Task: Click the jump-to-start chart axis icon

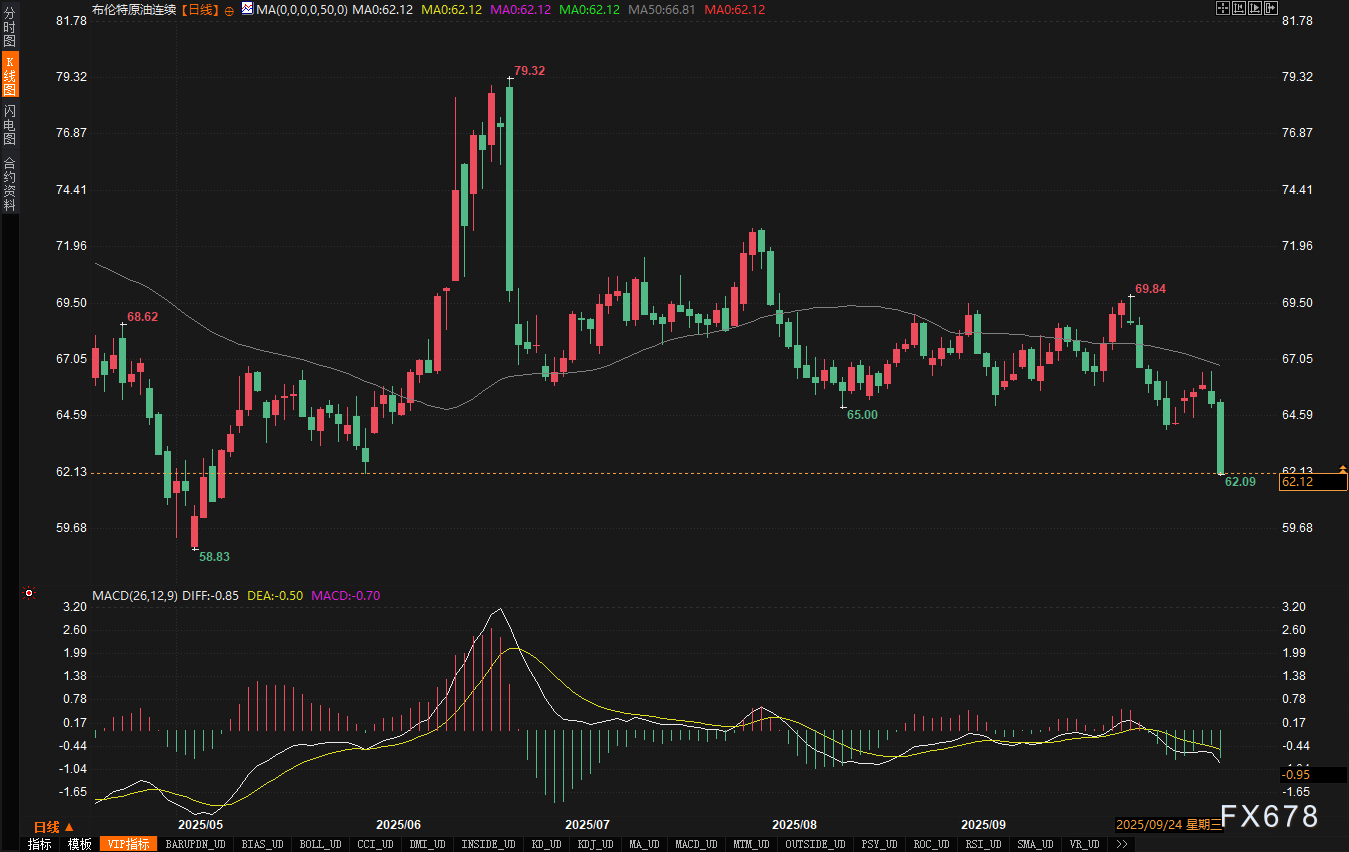Action: 1238,8
